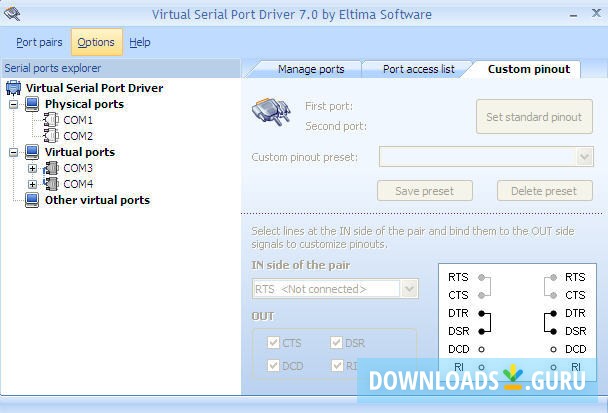Viewport: 608px width, 413px height.
Task: Click the right DTR pin dot
Action: point(553,313)
